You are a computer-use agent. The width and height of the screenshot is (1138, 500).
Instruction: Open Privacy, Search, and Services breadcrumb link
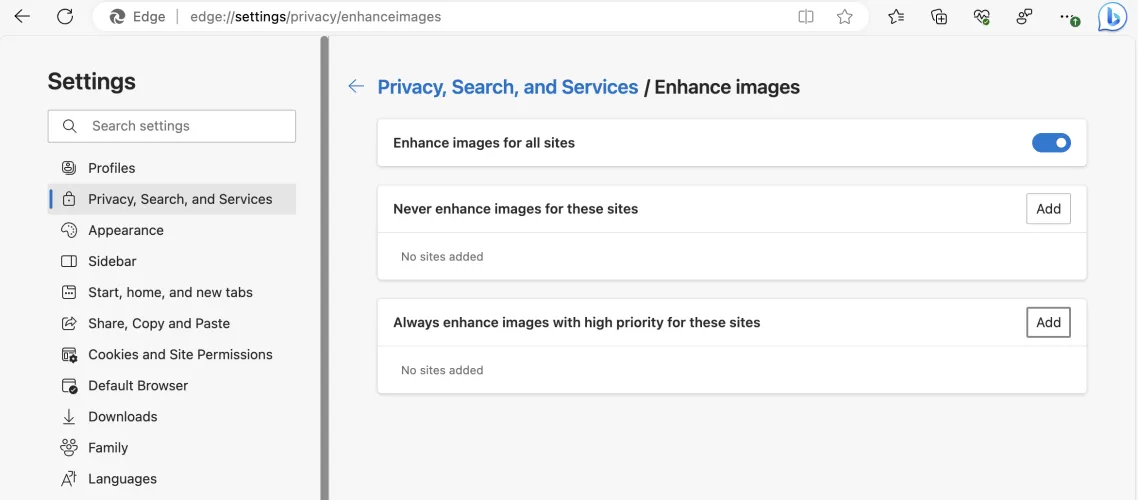point(507,87)
